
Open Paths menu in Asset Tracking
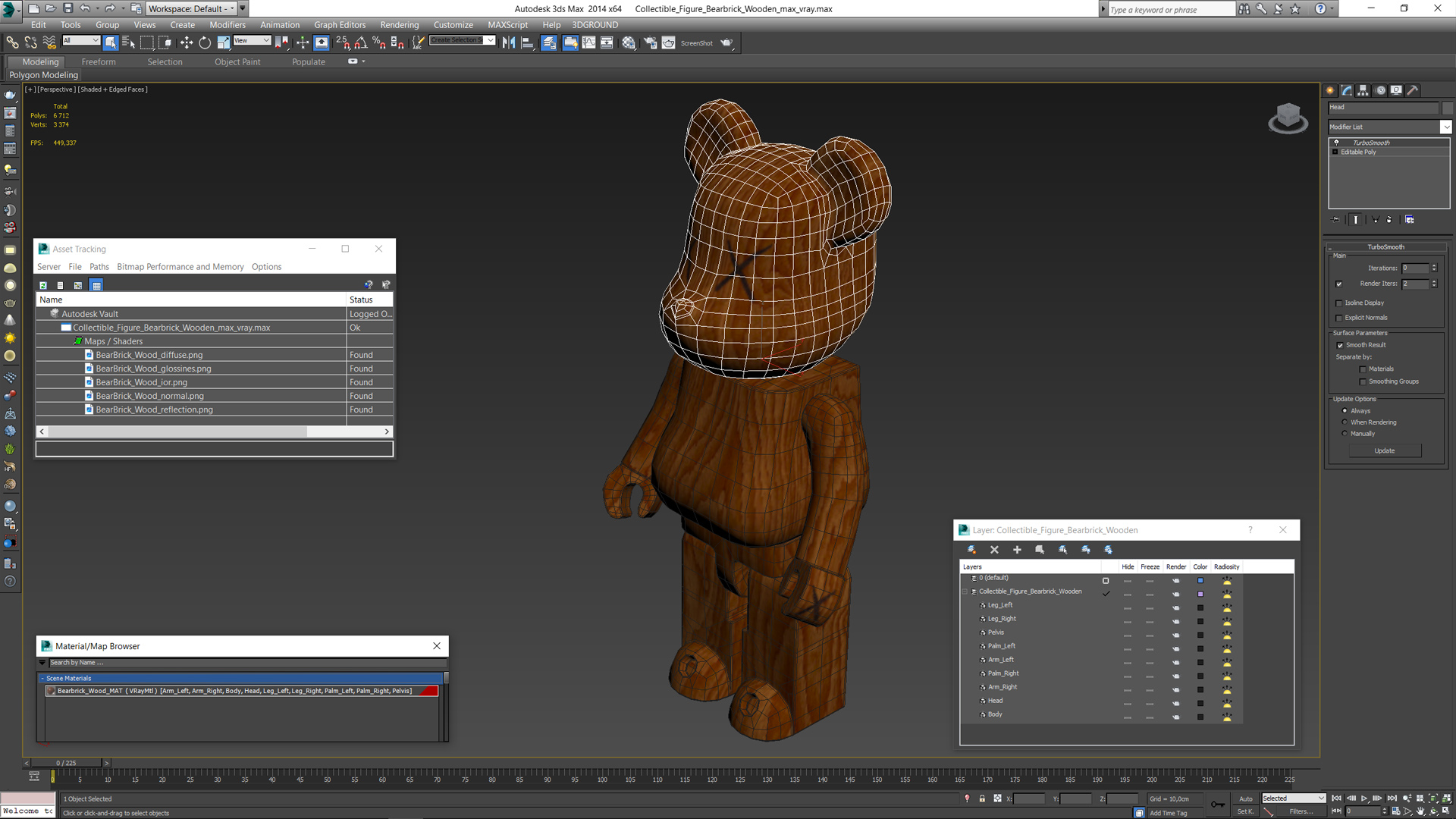99,266
